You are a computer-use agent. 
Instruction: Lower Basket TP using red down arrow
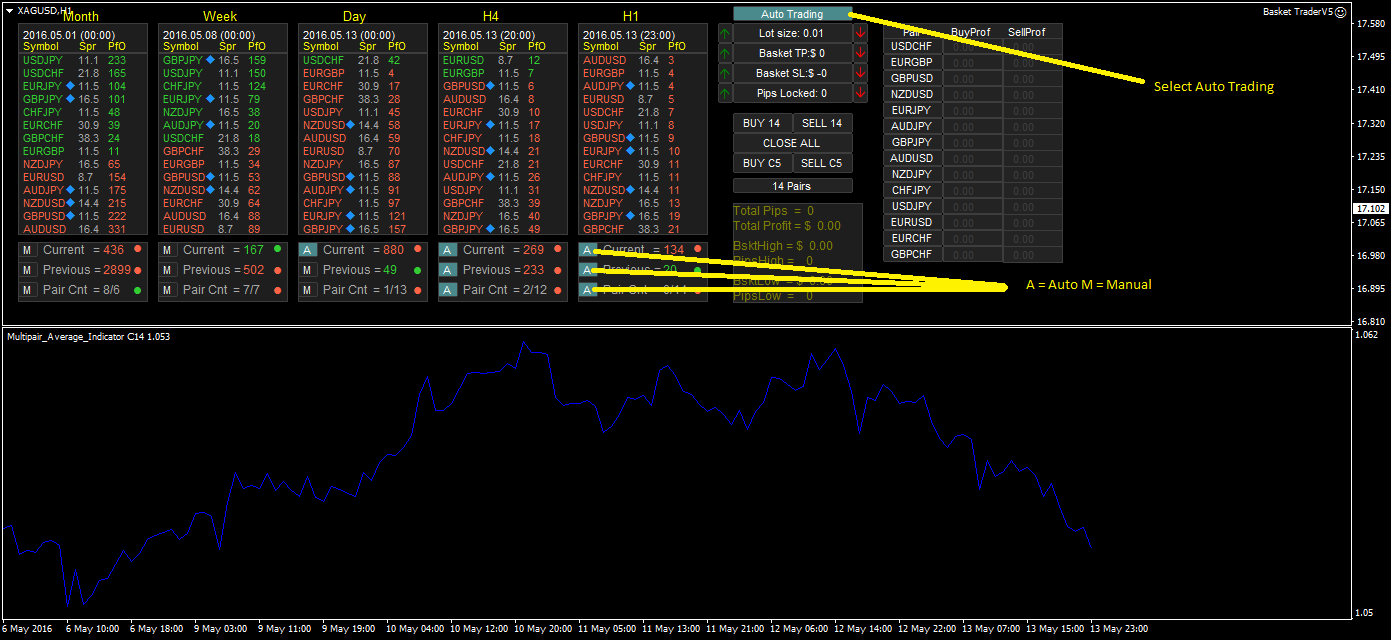pos(860,53)
